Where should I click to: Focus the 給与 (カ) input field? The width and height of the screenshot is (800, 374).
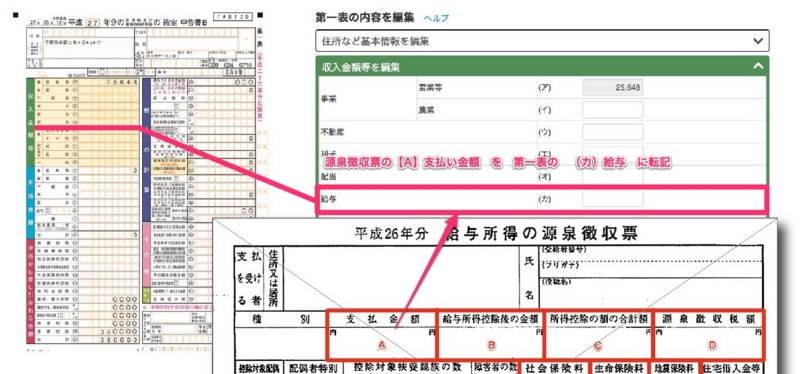tap(613, 199)
